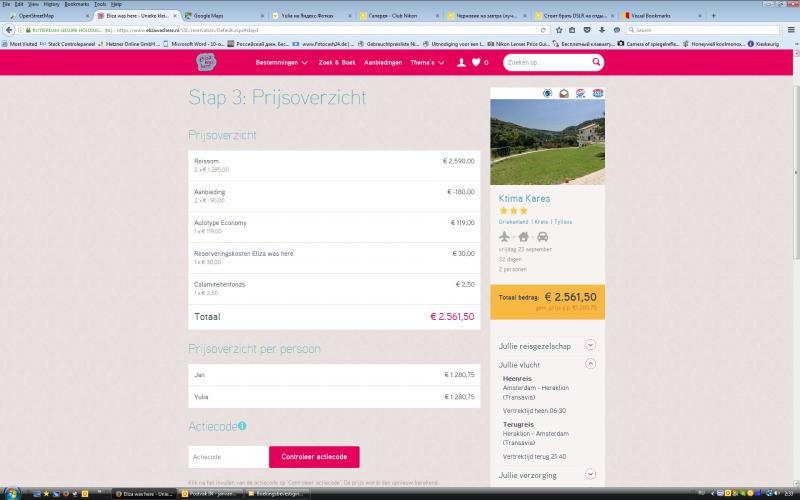Open the downloads arrow in browser toolbar
The height and width of the screenshot is (500, 800).
(602, 30)
